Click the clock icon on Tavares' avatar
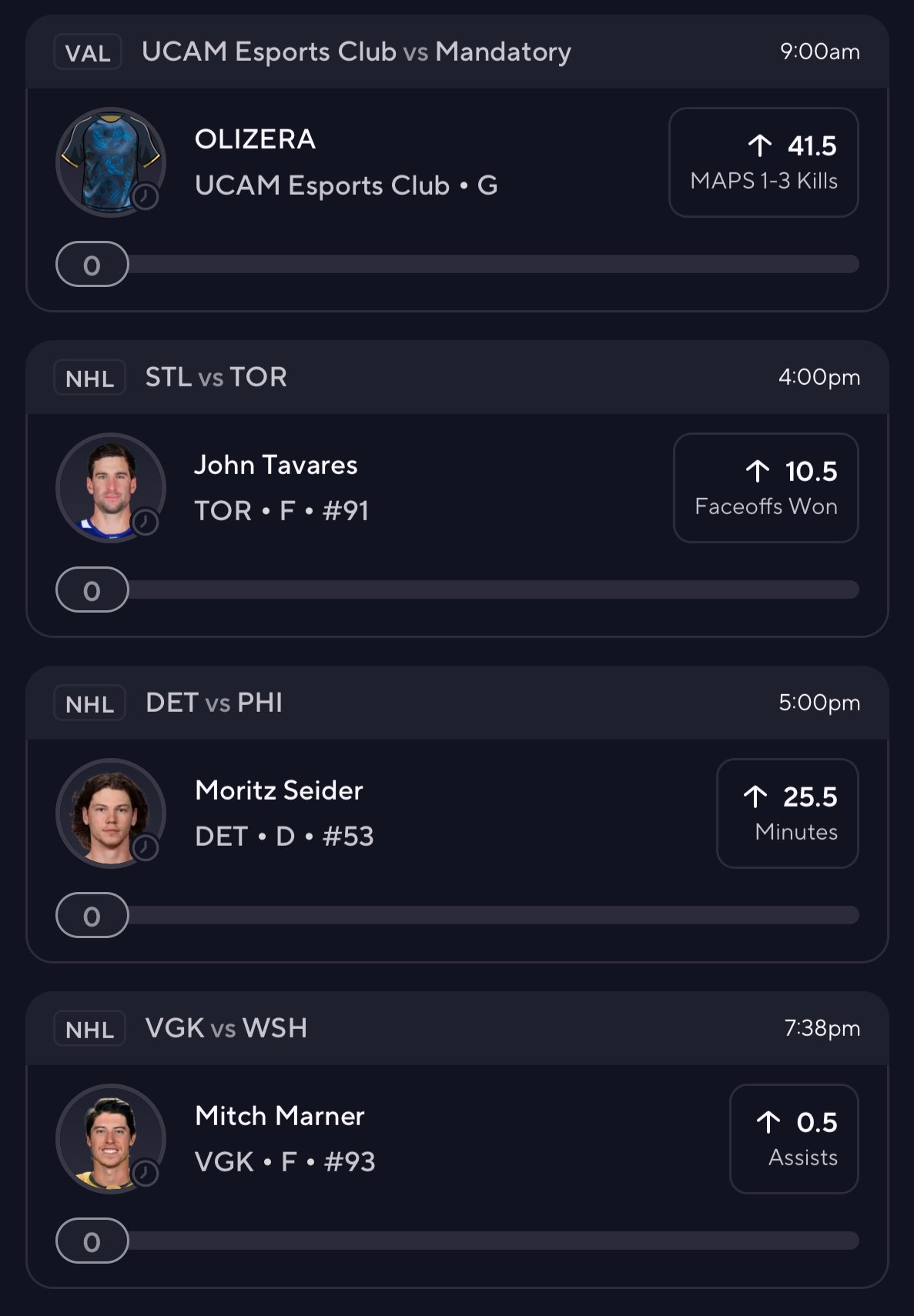This screenshot has width=914, height=1316. [146, 523]
